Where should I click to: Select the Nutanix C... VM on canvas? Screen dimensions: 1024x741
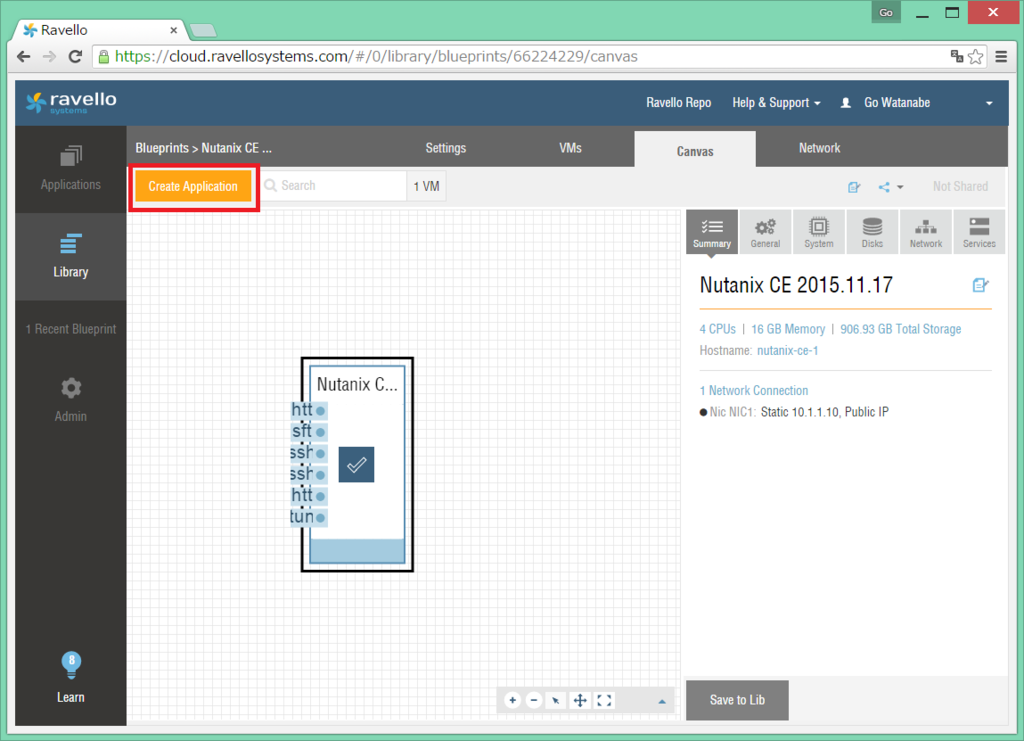[x=357, y=464]
